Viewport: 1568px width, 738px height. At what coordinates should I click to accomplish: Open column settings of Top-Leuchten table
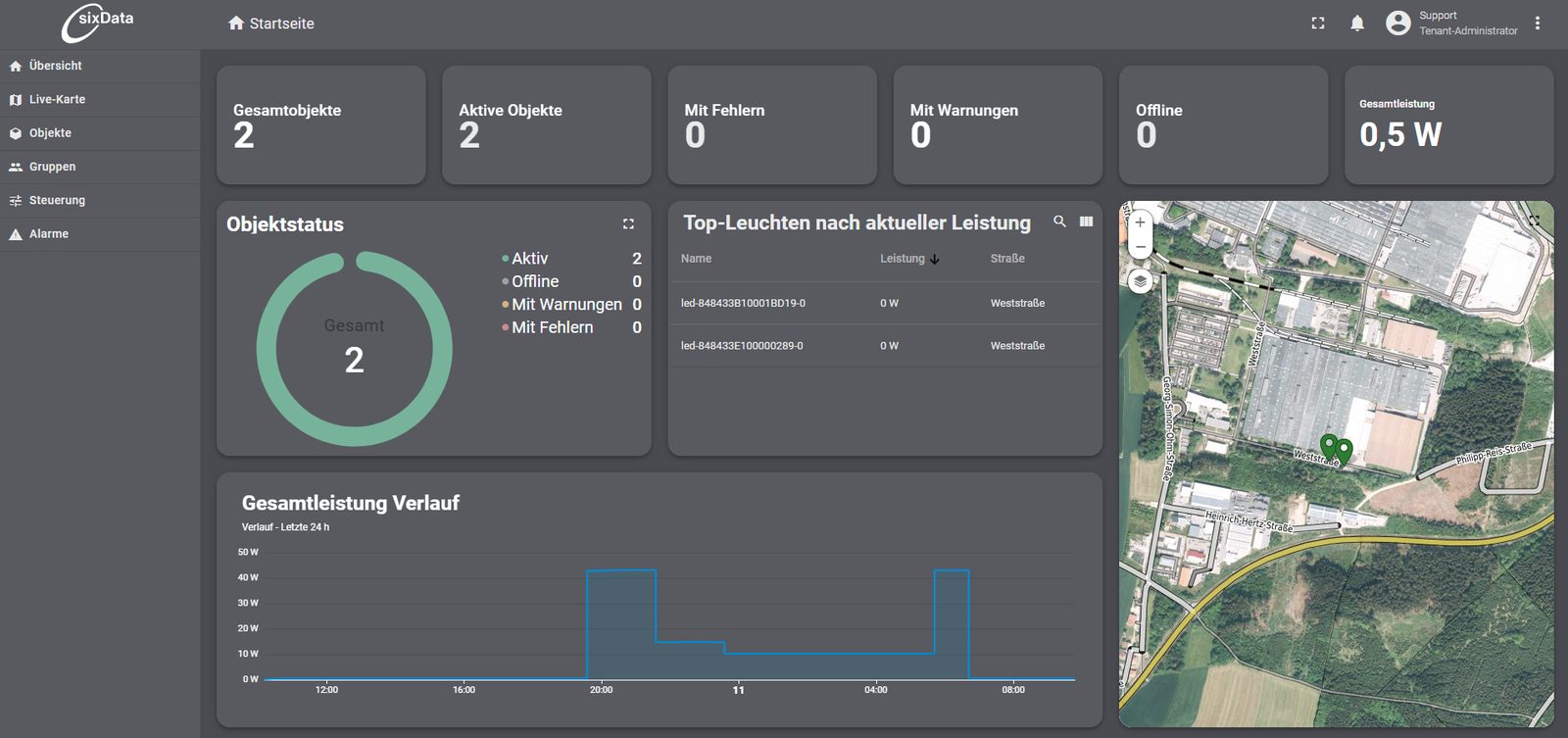(x=1086, y=221)
